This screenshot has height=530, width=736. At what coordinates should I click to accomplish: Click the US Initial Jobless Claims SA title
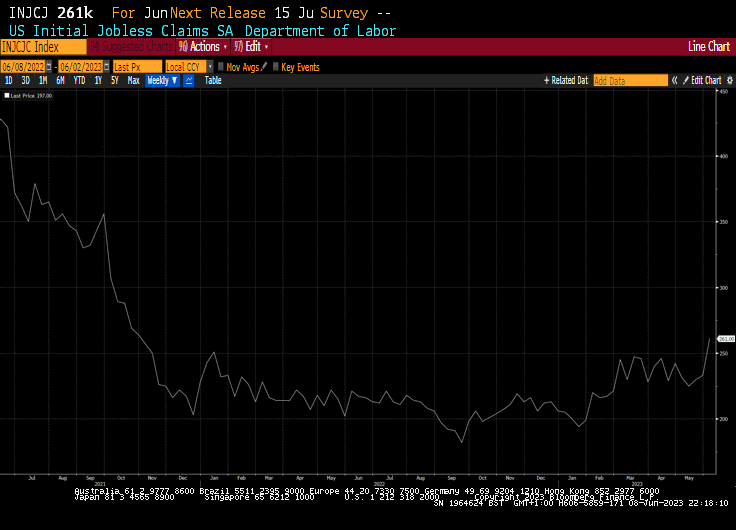point(121,31)
